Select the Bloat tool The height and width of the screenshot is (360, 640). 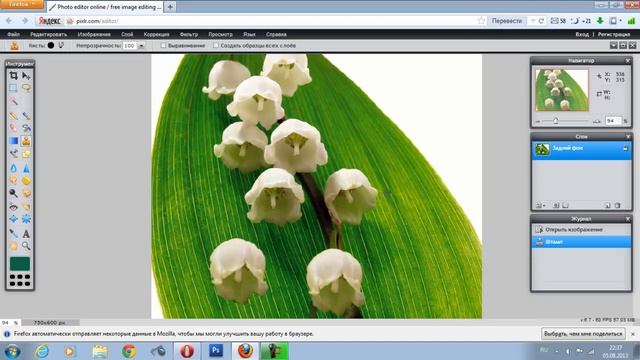pos(13,219)
